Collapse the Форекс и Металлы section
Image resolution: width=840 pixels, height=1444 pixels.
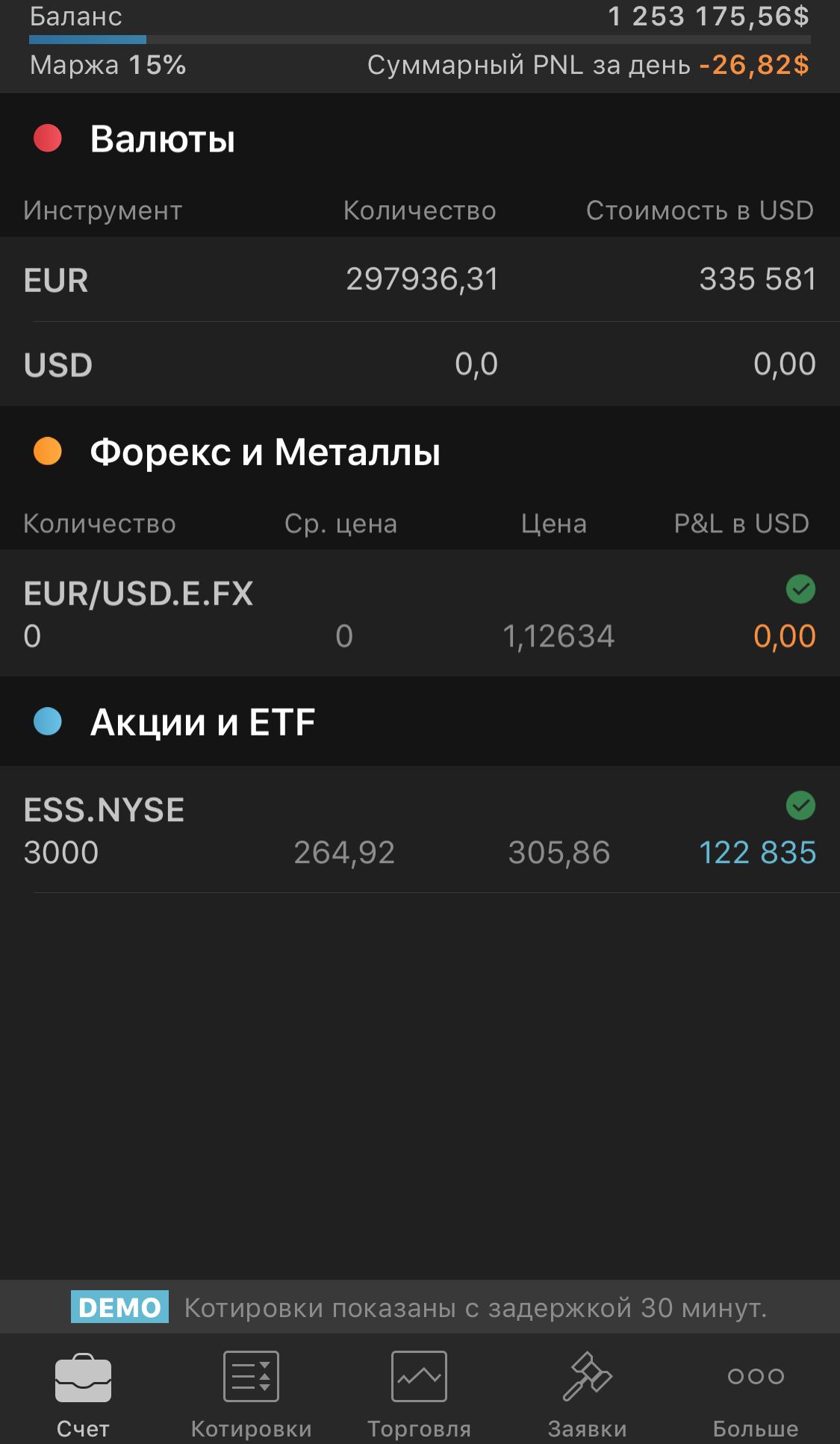420,452
